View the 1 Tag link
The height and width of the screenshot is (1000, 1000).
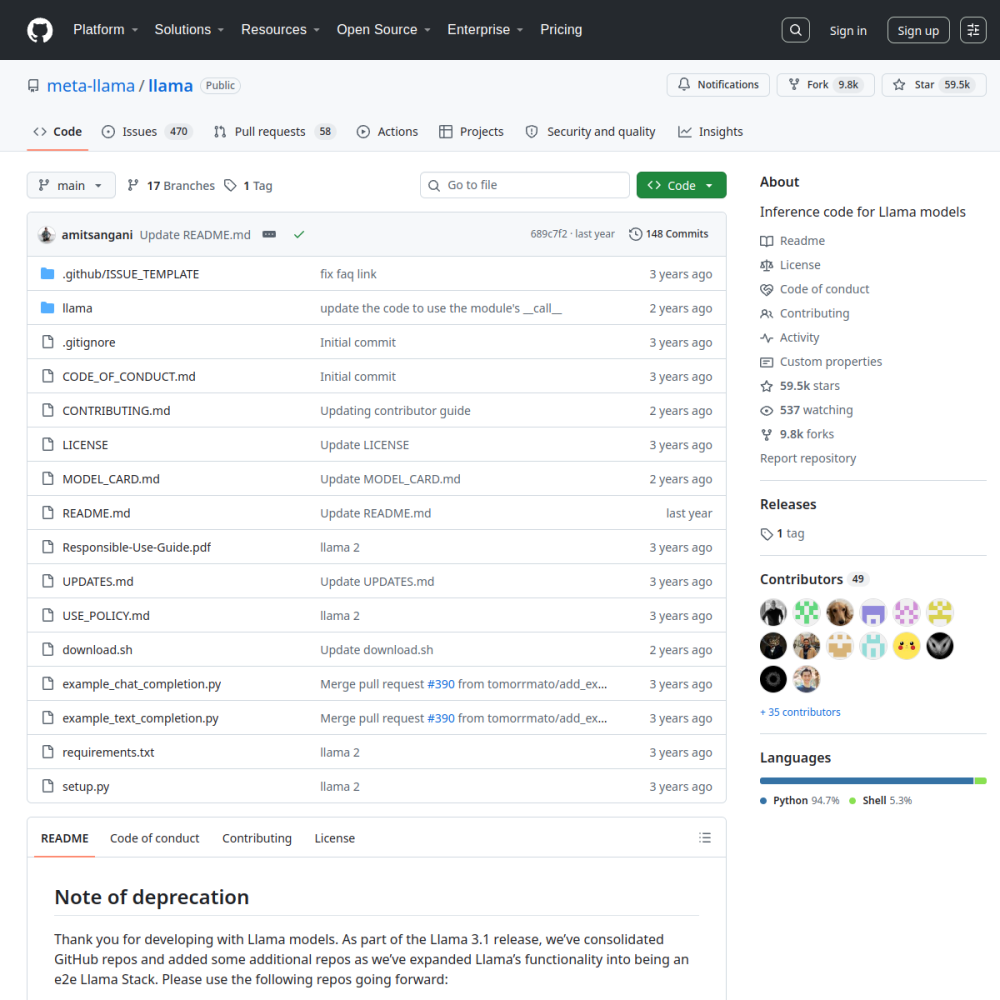click(248, 185)
